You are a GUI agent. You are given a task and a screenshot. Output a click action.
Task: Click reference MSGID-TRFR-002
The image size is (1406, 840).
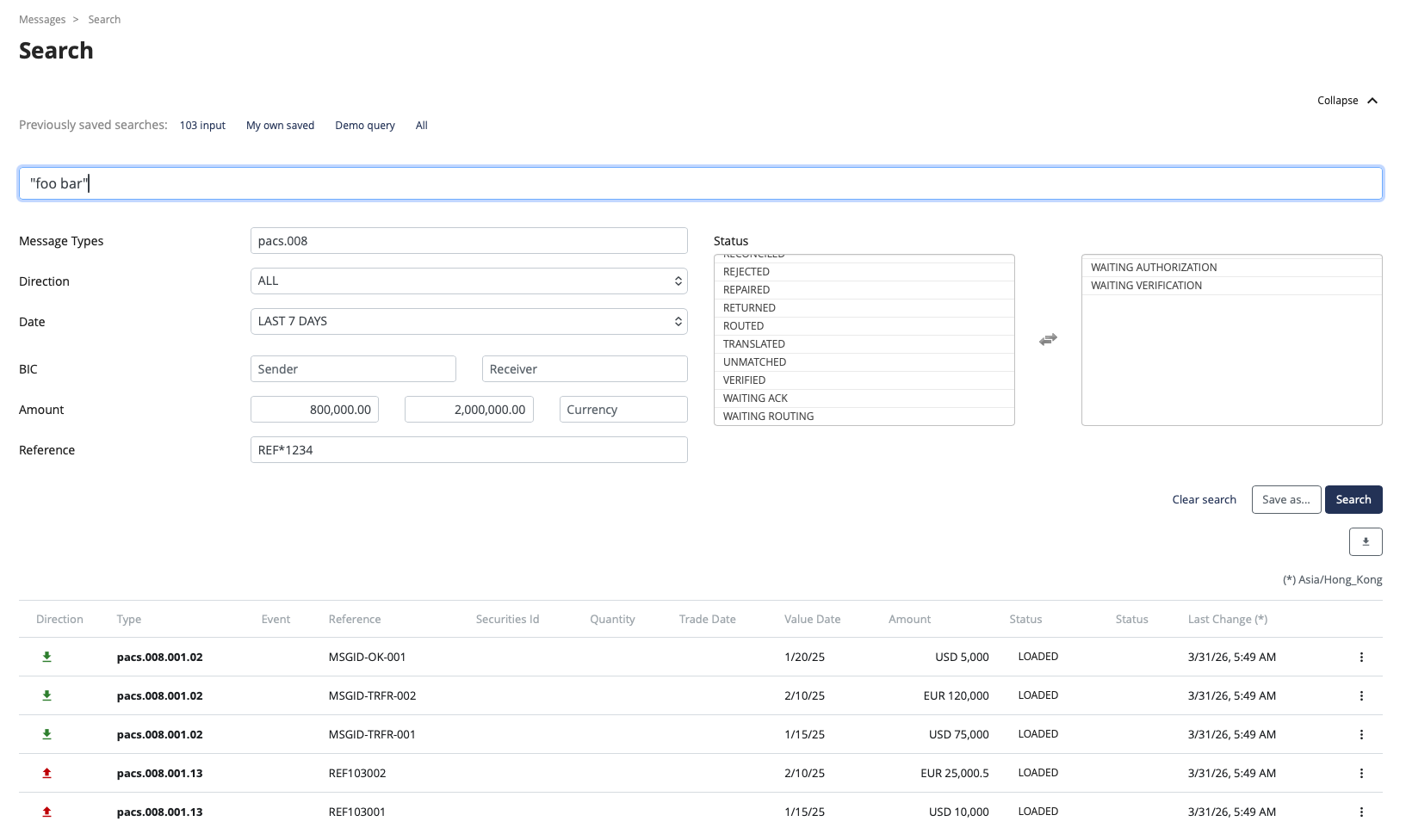click(x=372, y=696)
